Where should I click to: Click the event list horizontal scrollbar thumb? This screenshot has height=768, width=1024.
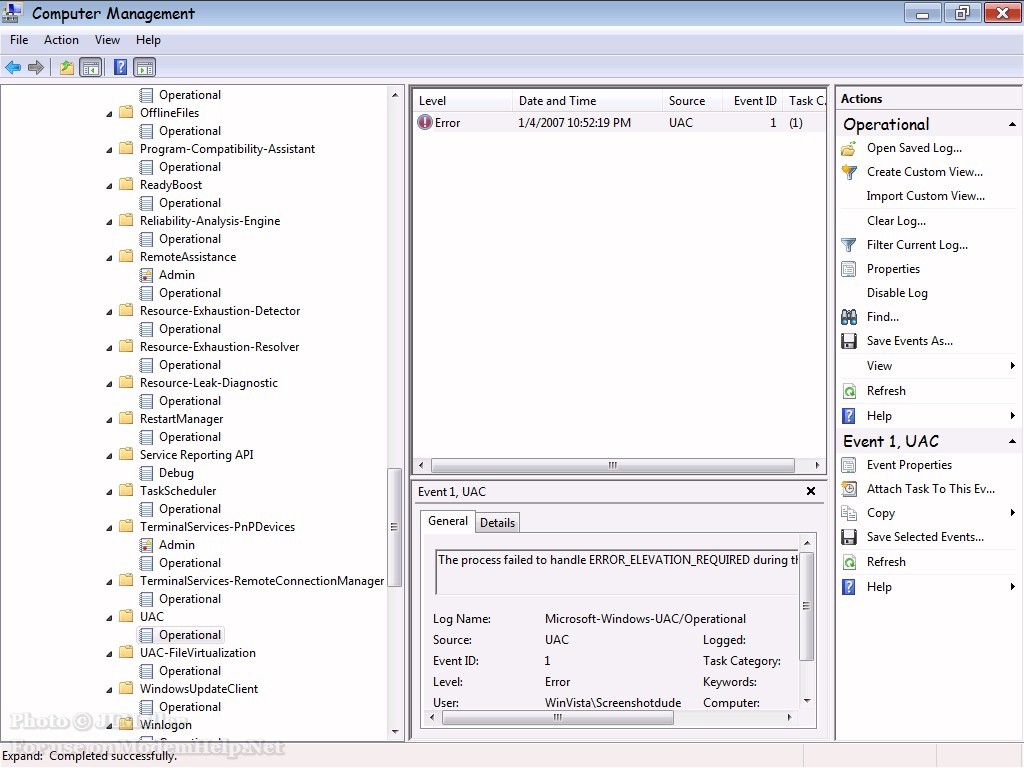point(613,466)
